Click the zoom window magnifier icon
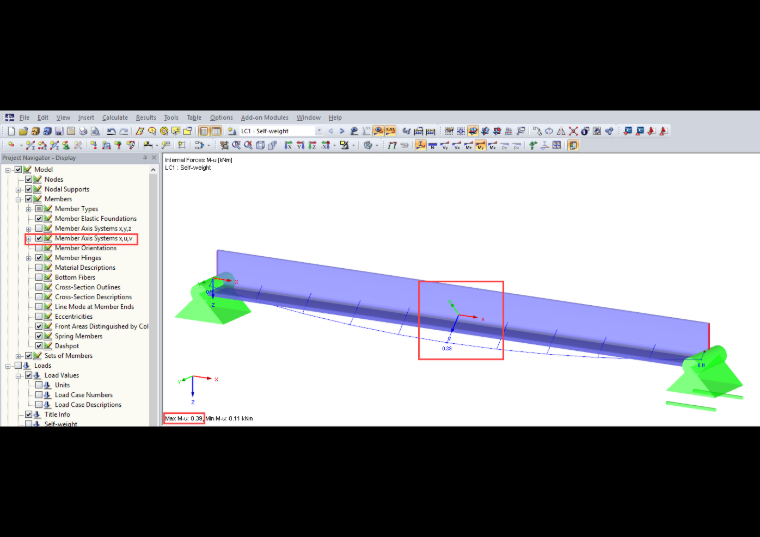 (236, 145)
